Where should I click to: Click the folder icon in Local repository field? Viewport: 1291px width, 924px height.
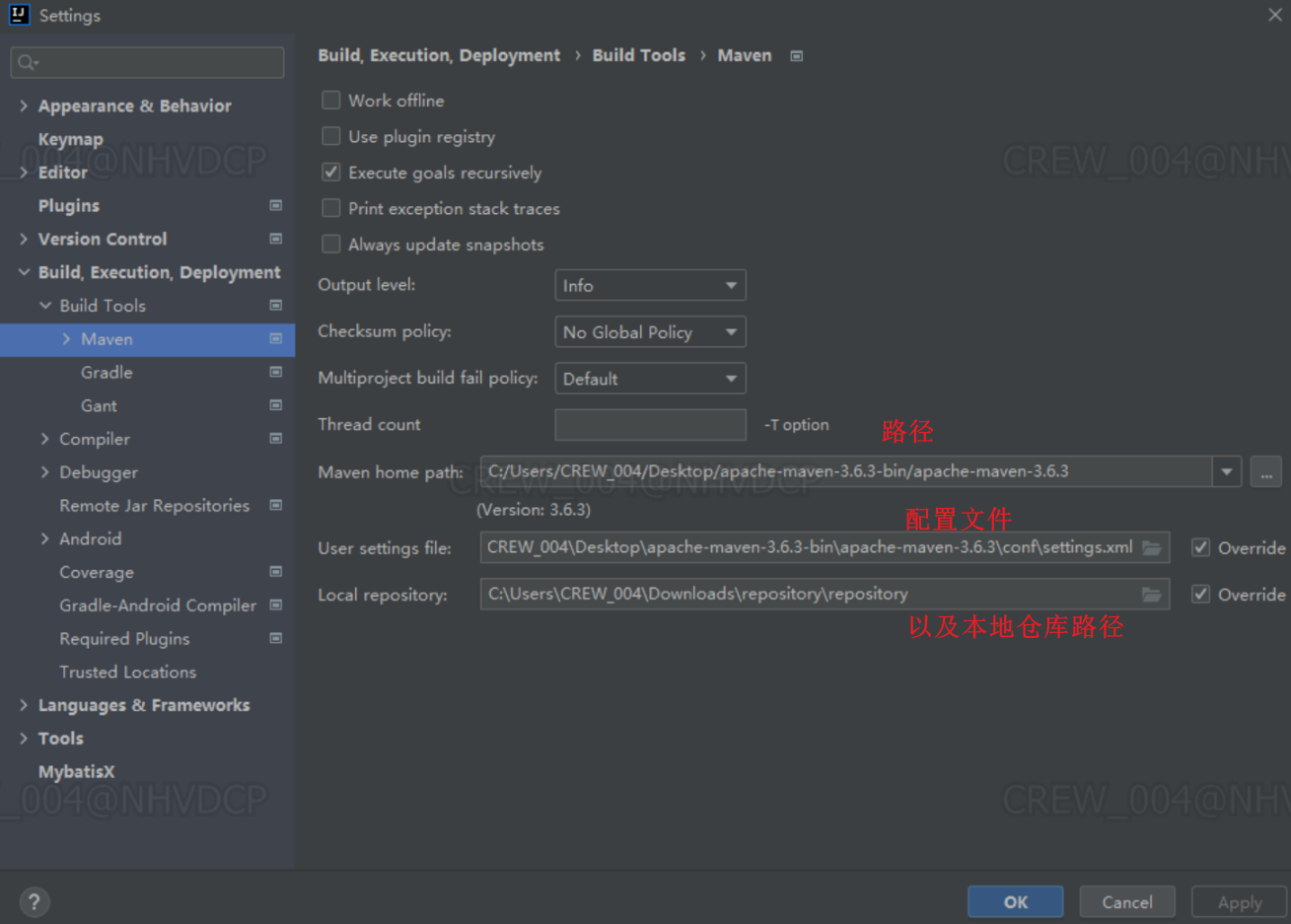[1152, 594]
